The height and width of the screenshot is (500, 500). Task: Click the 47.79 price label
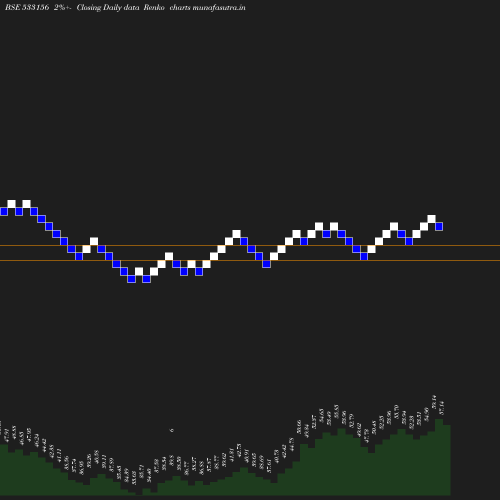367,436
